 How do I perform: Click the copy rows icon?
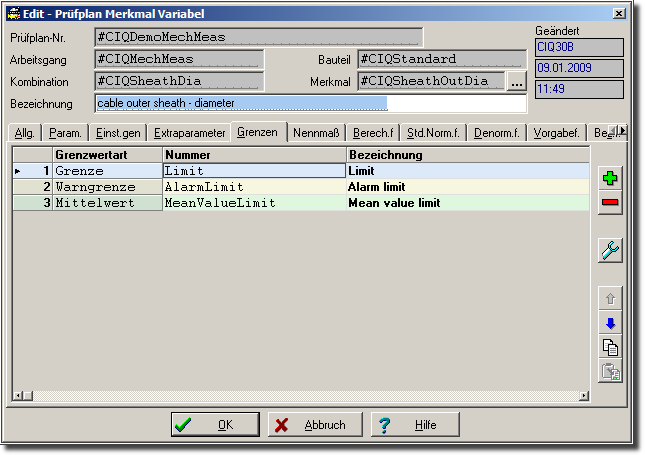pyautogui.click(x=610, y=347)
